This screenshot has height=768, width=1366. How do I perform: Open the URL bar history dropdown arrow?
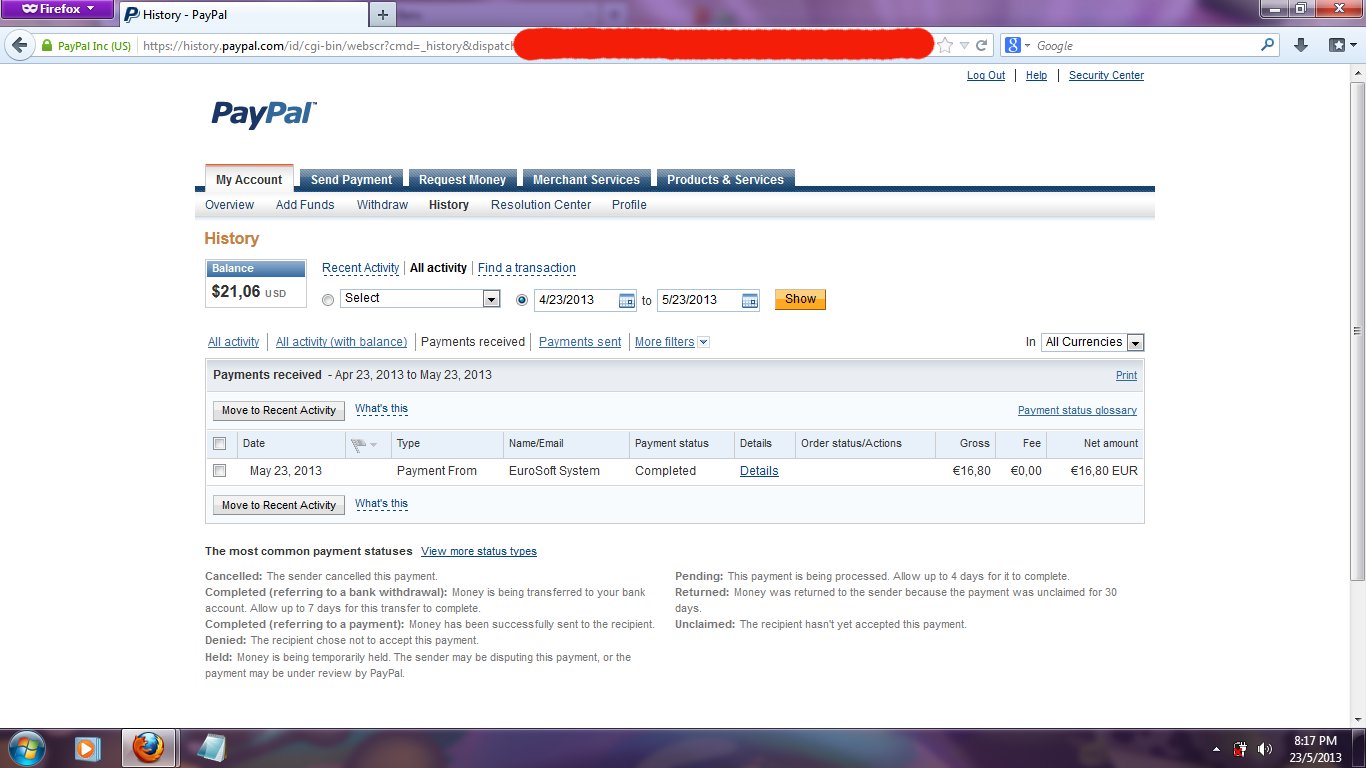[964, 46]
